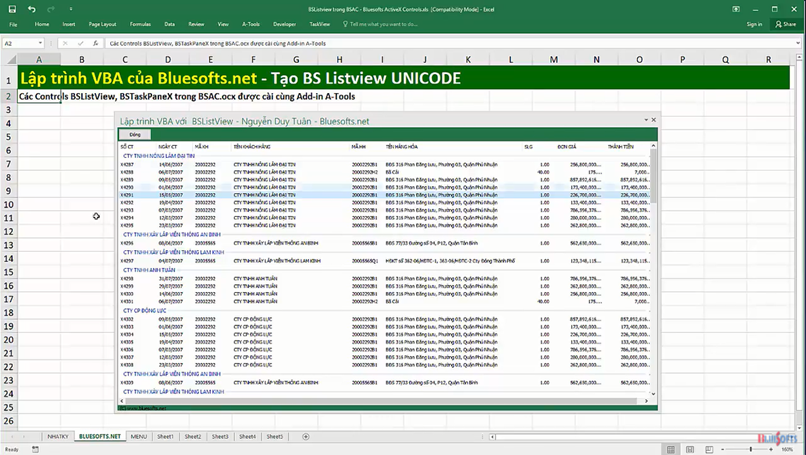Viewport: 806px width, 455px height.
Task: Switch to Normal view icon
Action: [x=671, y=449]
